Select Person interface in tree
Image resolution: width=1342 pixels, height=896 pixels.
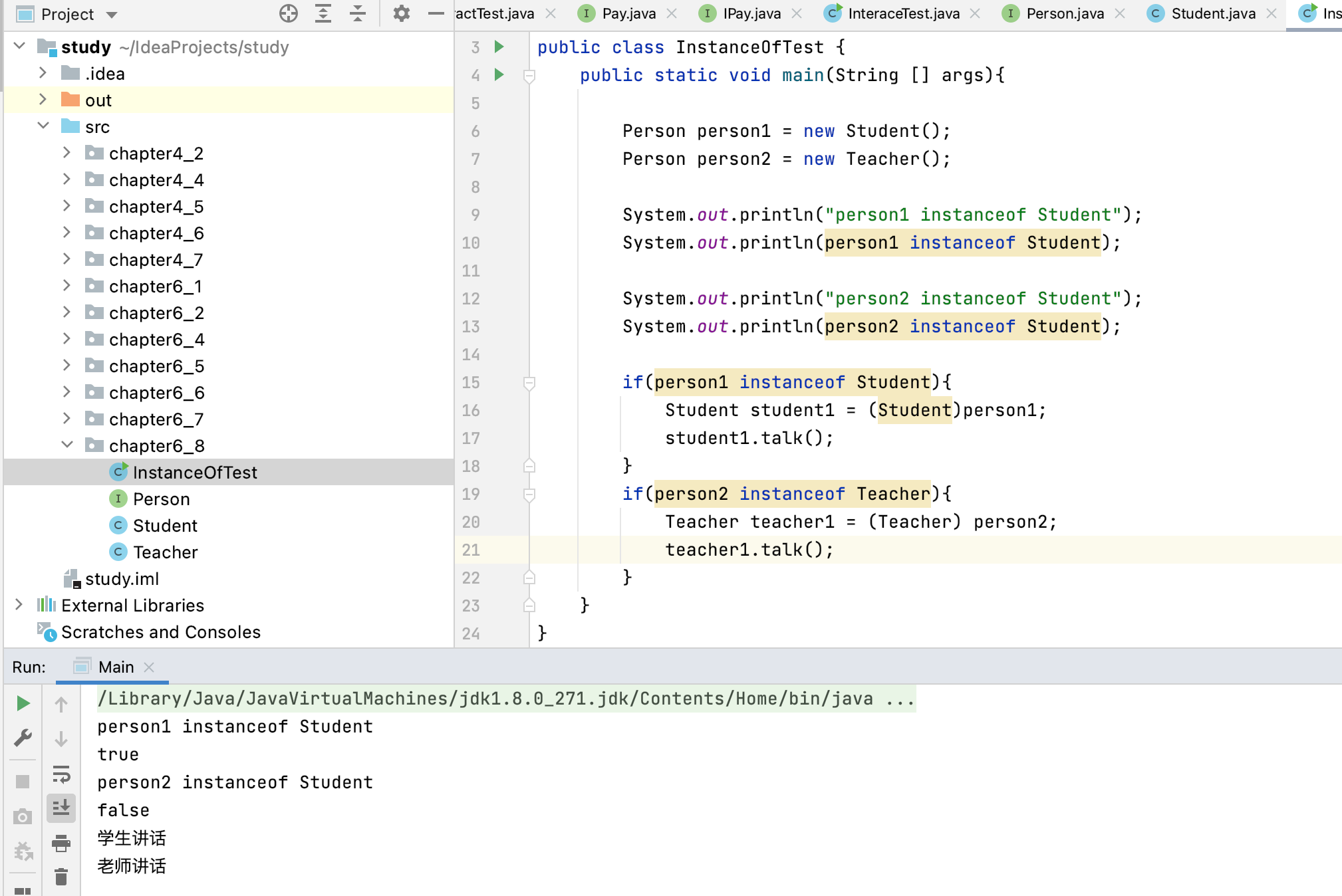229,499
